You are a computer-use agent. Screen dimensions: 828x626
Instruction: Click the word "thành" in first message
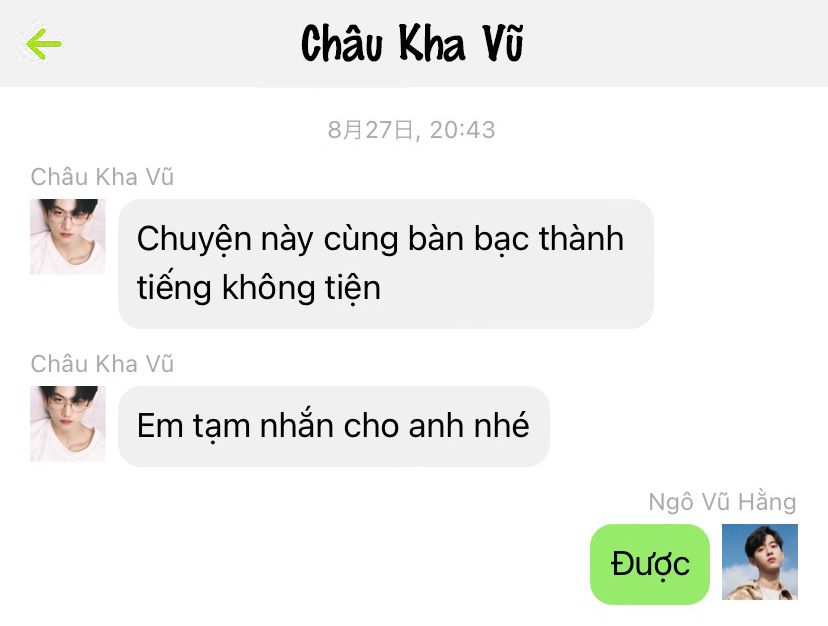click(581, 238)
